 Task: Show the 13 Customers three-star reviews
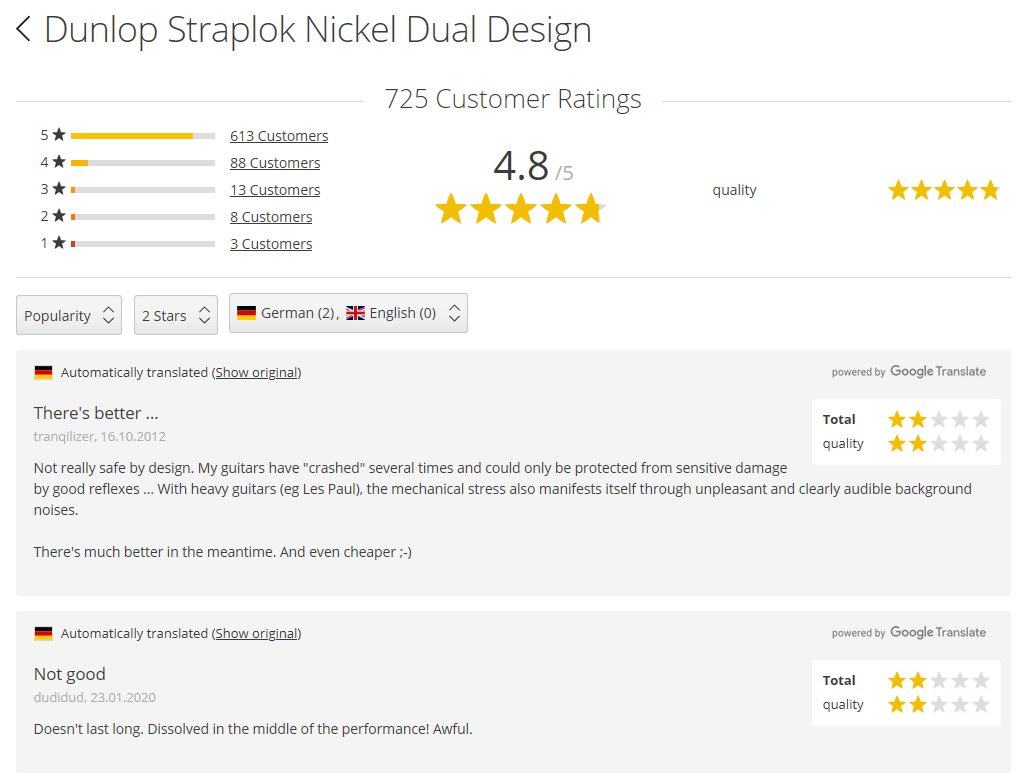click(x=275, y=190)
